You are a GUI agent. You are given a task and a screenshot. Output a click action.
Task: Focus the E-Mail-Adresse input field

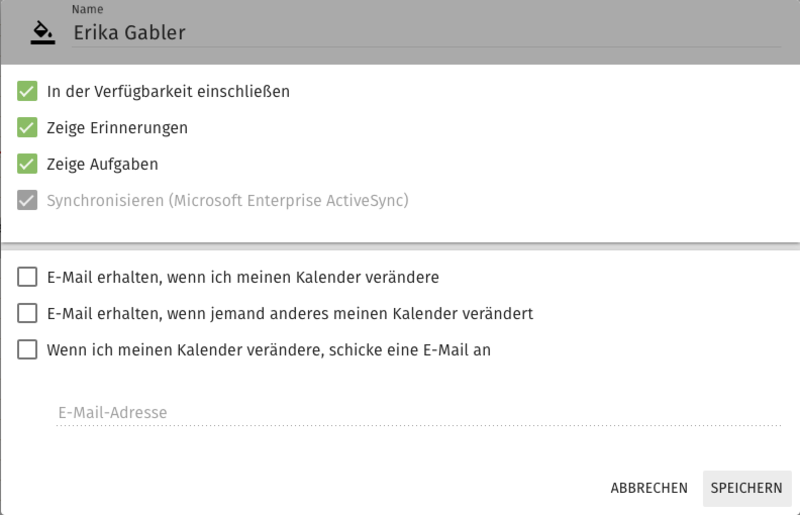point(418,412)
